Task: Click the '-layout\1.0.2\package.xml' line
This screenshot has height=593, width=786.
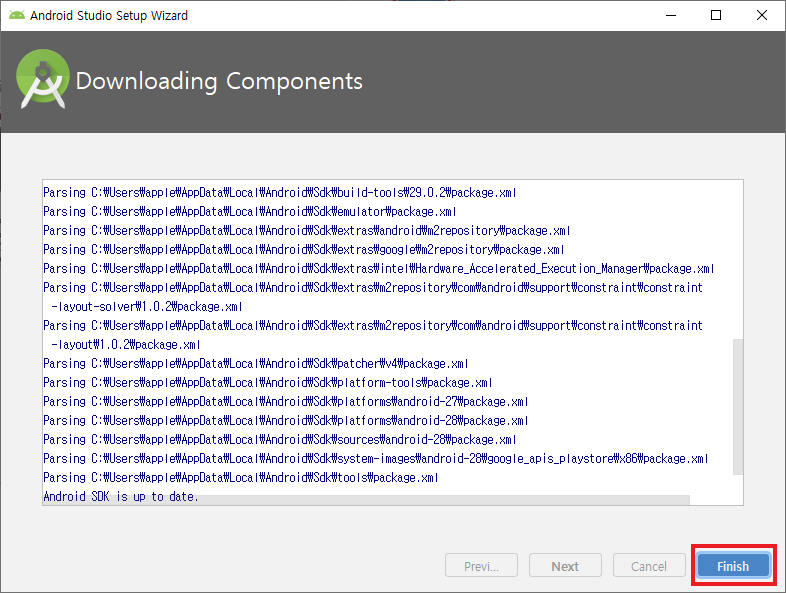Action: [125, 345]
